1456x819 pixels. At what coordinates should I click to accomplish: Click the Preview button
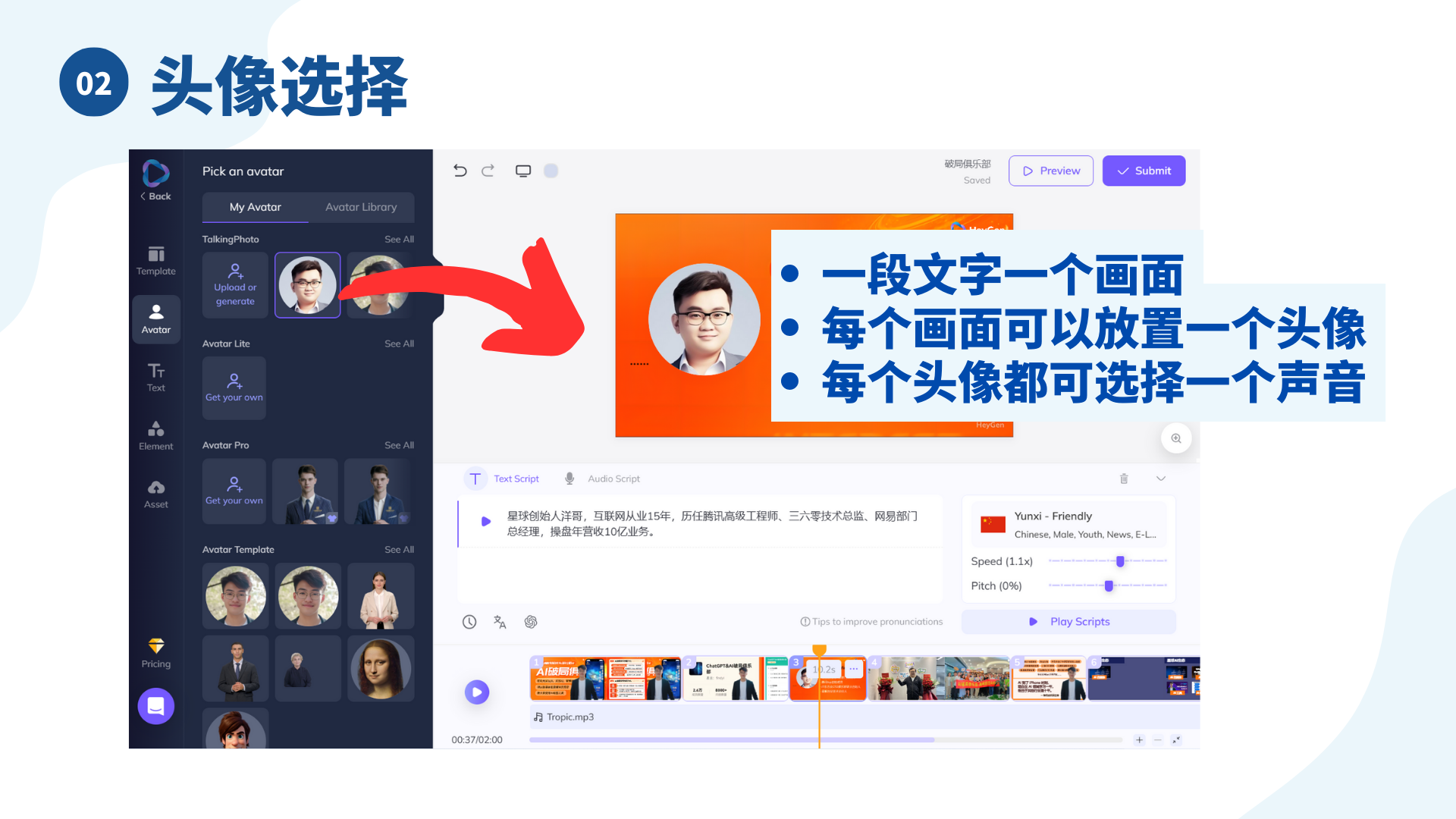coord(1051,171)
